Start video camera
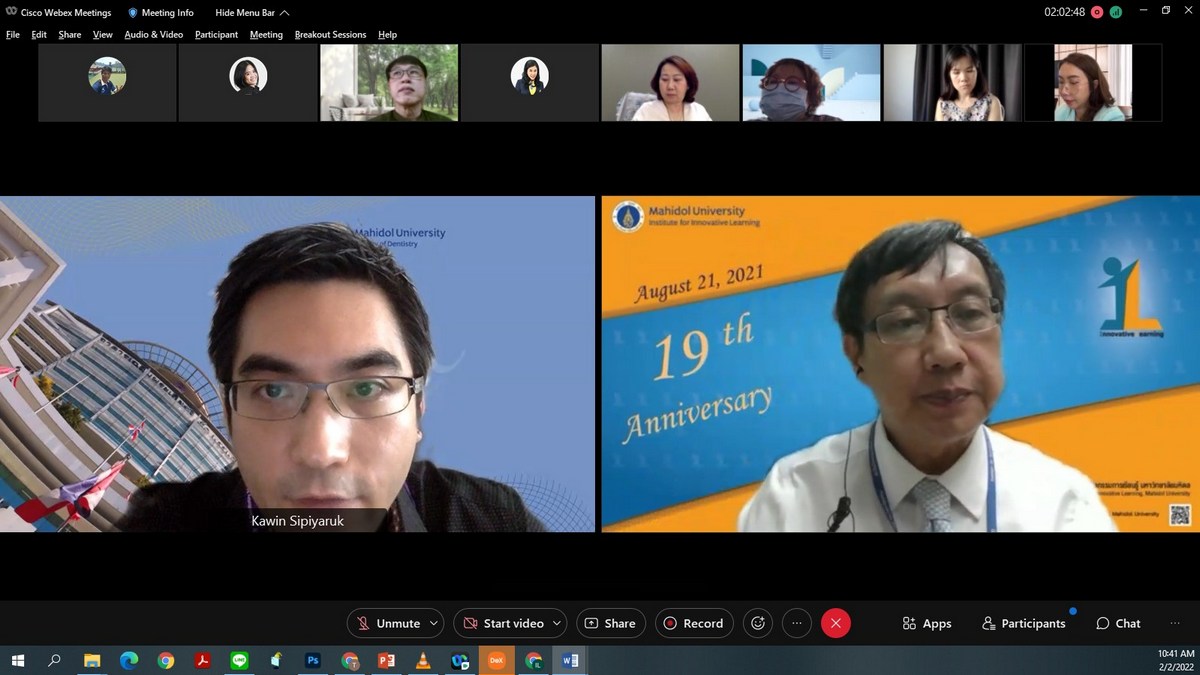The width and height of the screenshot is (1200, 675). (x=502, y=623)
